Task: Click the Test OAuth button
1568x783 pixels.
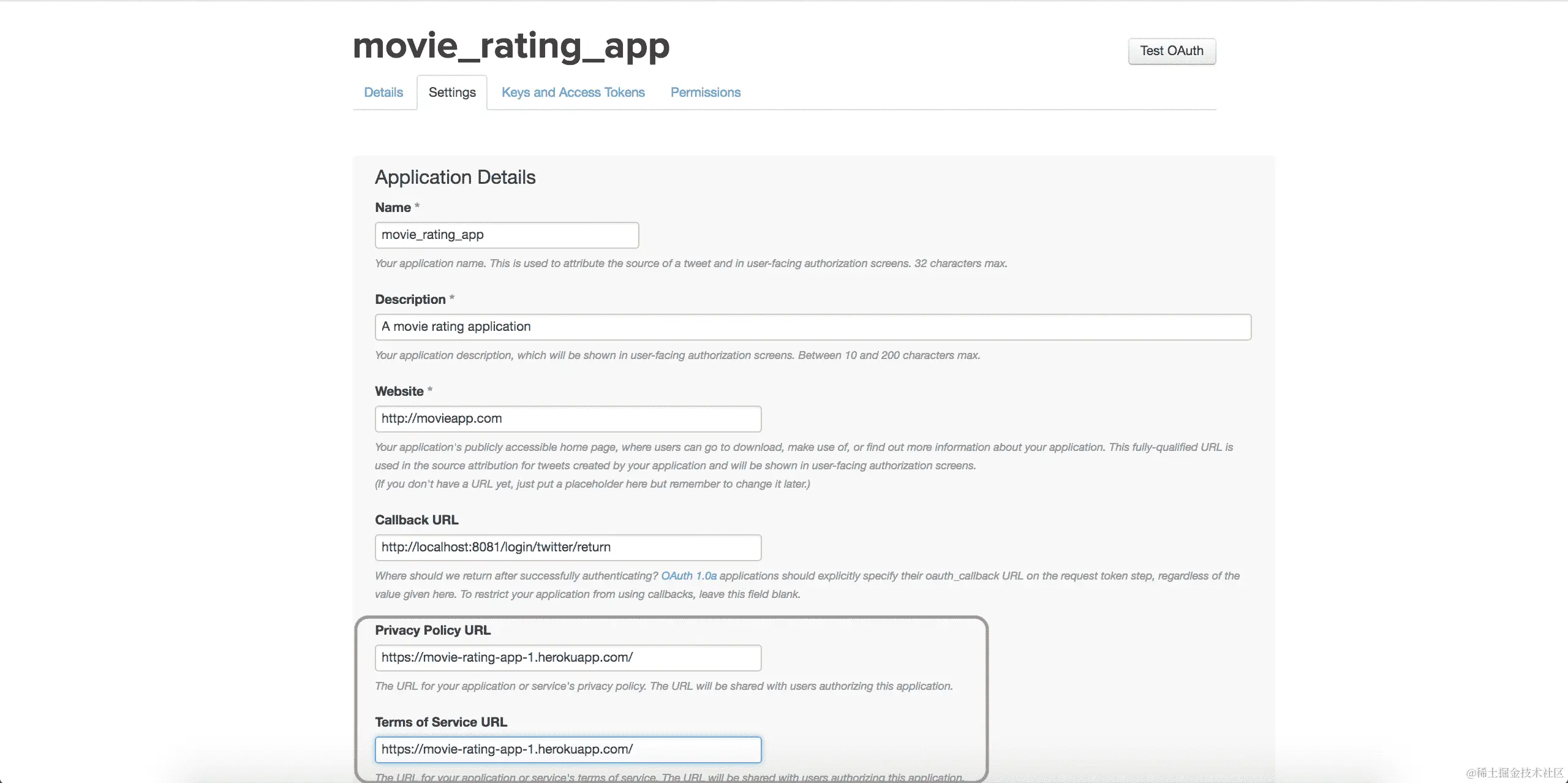Action: tap(1171, 51)
